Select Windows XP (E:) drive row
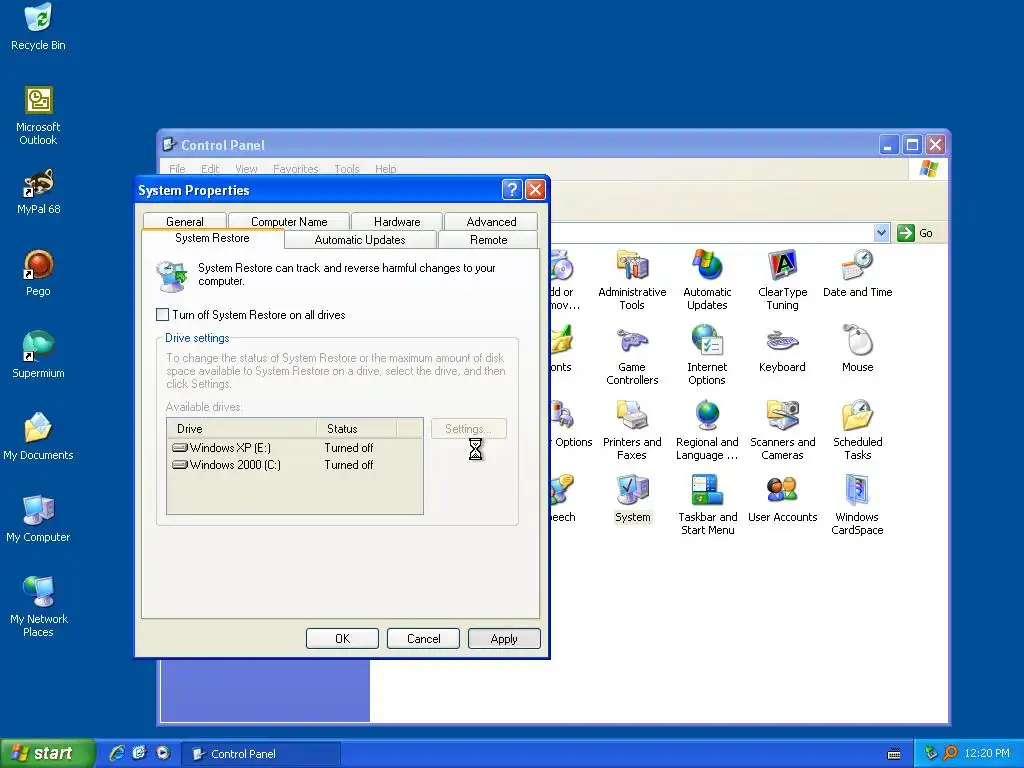This screenshot has height=768, width=1024. coord(295,447)
